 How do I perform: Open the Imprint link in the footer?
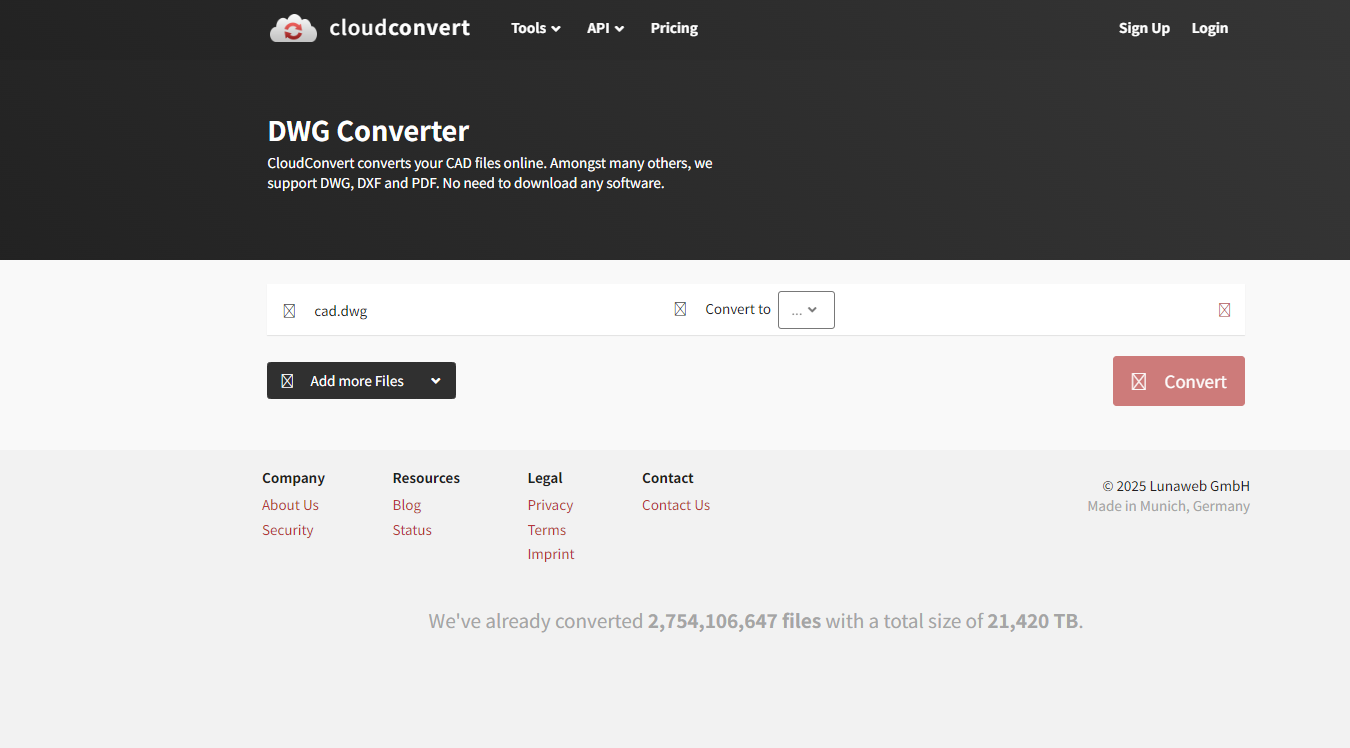click(x=551, y=554)
